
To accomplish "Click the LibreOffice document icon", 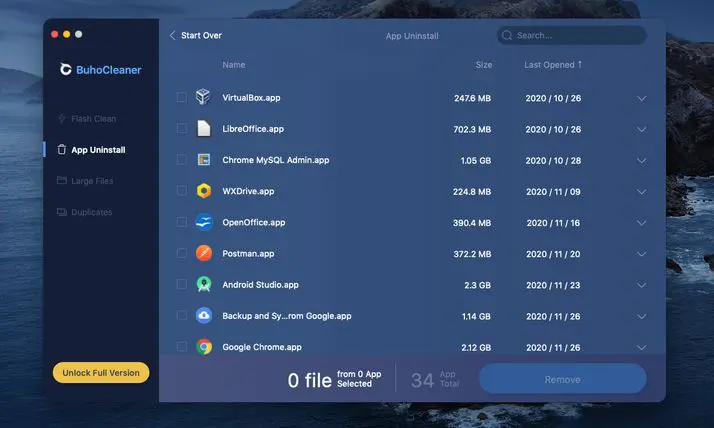I will tap(204, 128).
